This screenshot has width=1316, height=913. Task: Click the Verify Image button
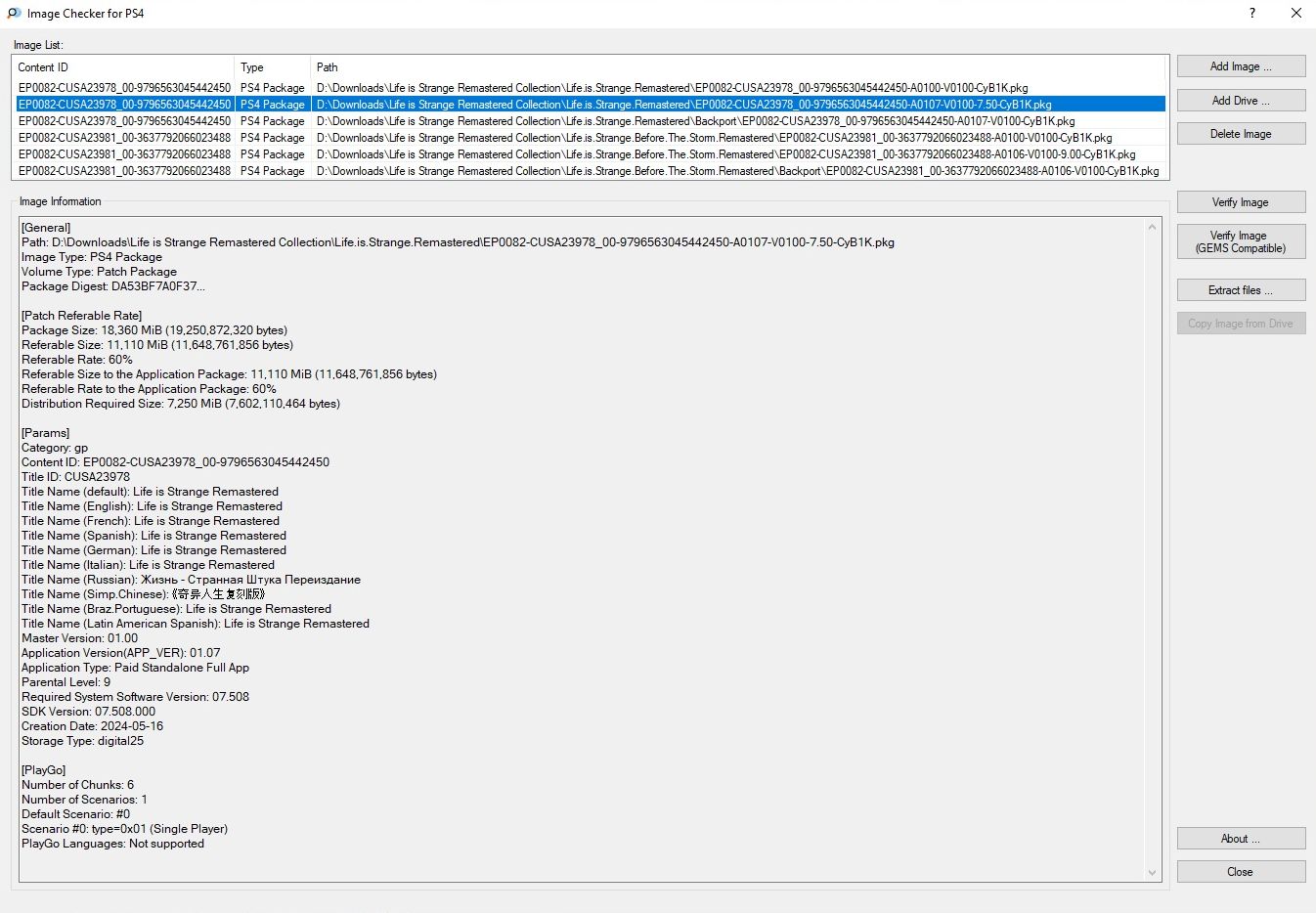click(1241, 202)
